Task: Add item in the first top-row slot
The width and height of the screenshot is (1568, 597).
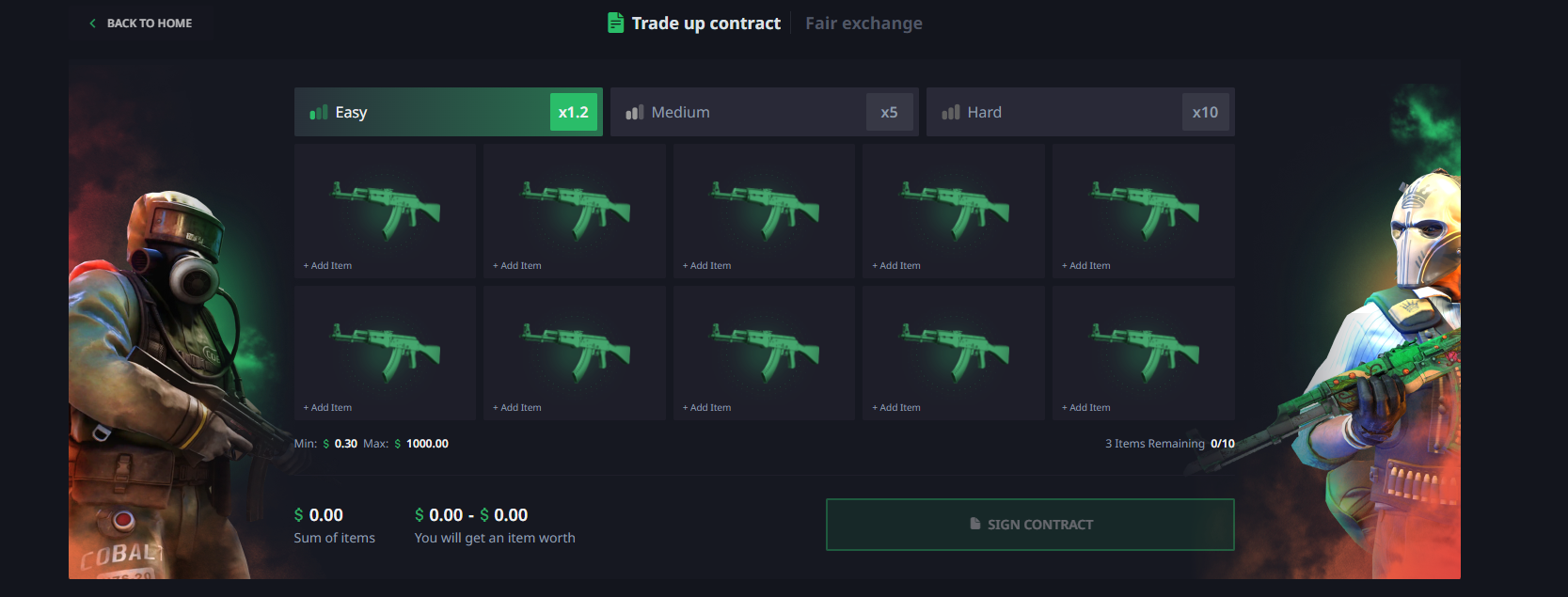Action: coord(385,212)
